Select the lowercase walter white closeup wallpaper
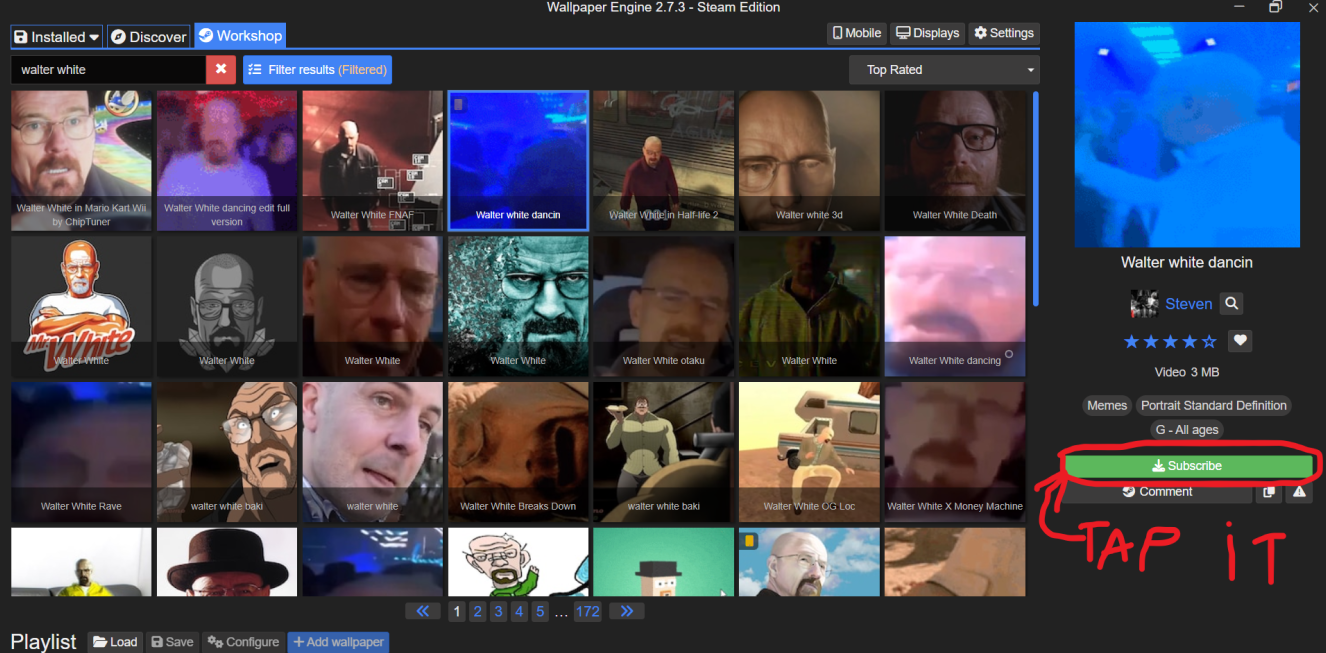Image resolution: width=1326 pixels, height=653 pixels. pos(373,452)
